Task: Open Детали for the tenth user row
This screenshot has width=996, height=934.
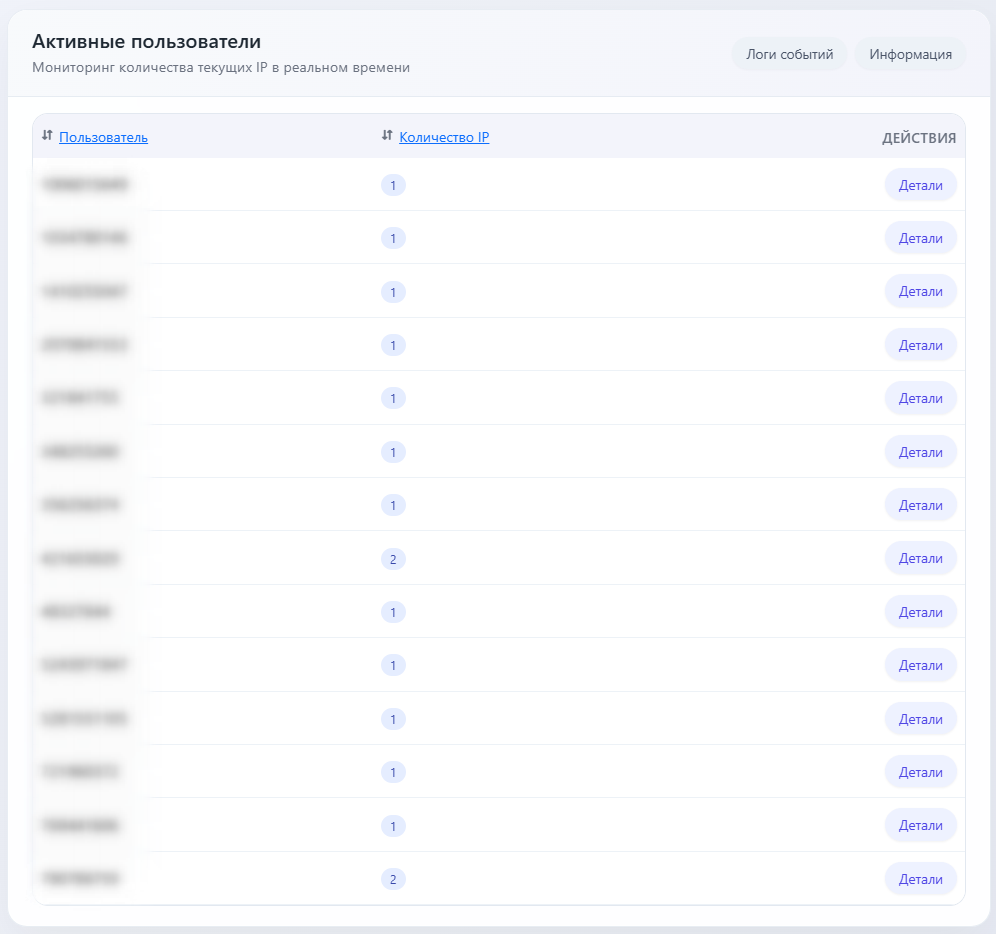Action: click(920, 665)
